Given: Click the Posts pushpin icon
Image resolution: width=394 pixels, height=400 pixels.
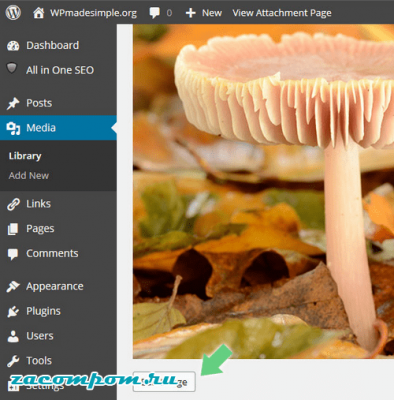Looking at the screenshot, I should [13, 103].
